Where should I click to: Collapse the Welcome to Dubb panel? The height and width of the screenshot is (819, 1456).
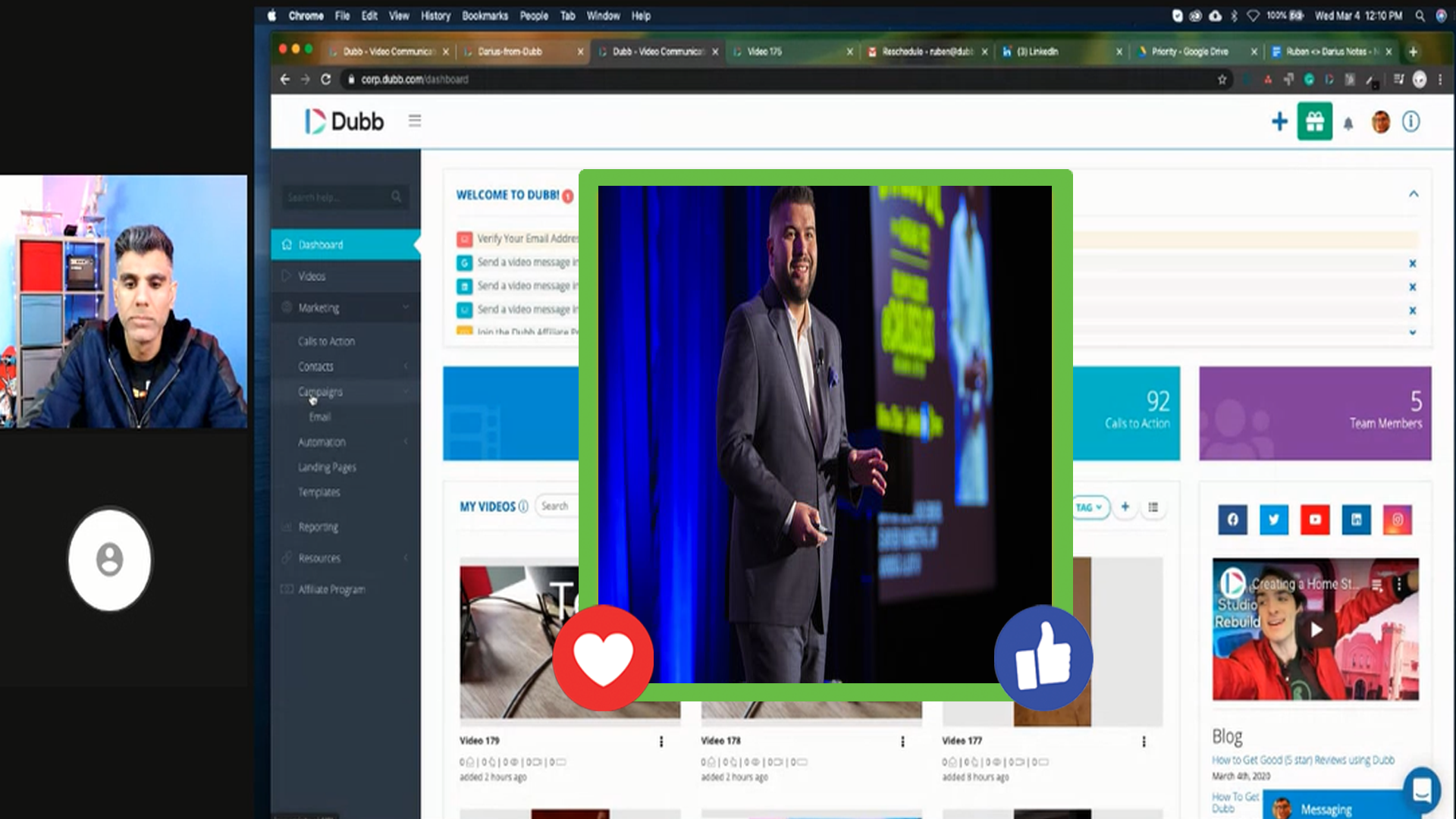(1414, 194)
